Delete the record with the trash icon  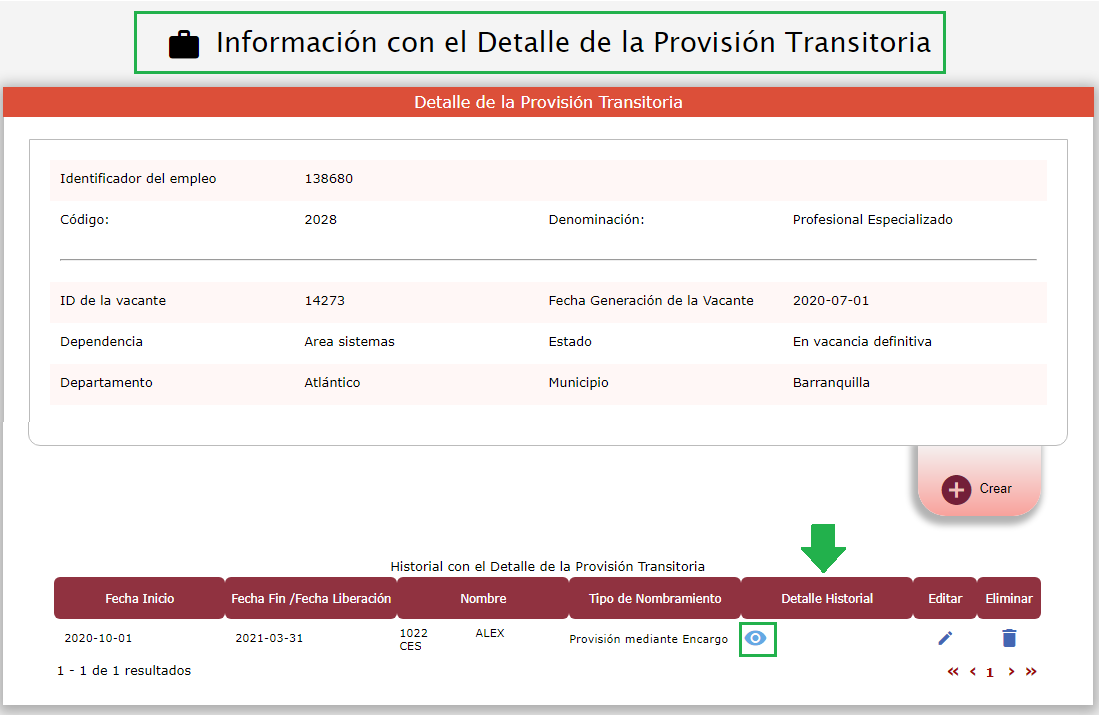(1009, 638)
